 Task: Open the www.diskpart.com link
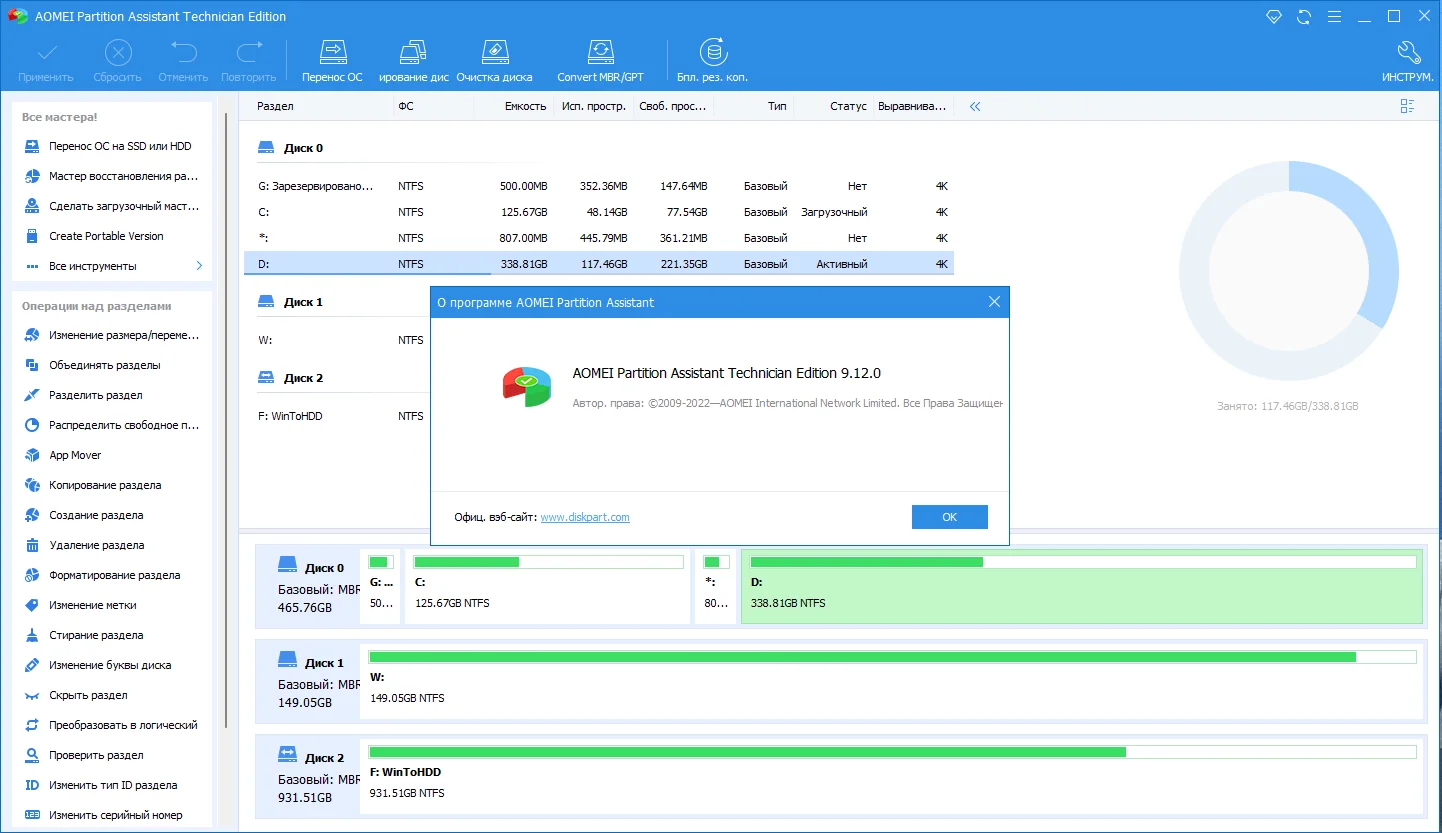click(585, 517)
